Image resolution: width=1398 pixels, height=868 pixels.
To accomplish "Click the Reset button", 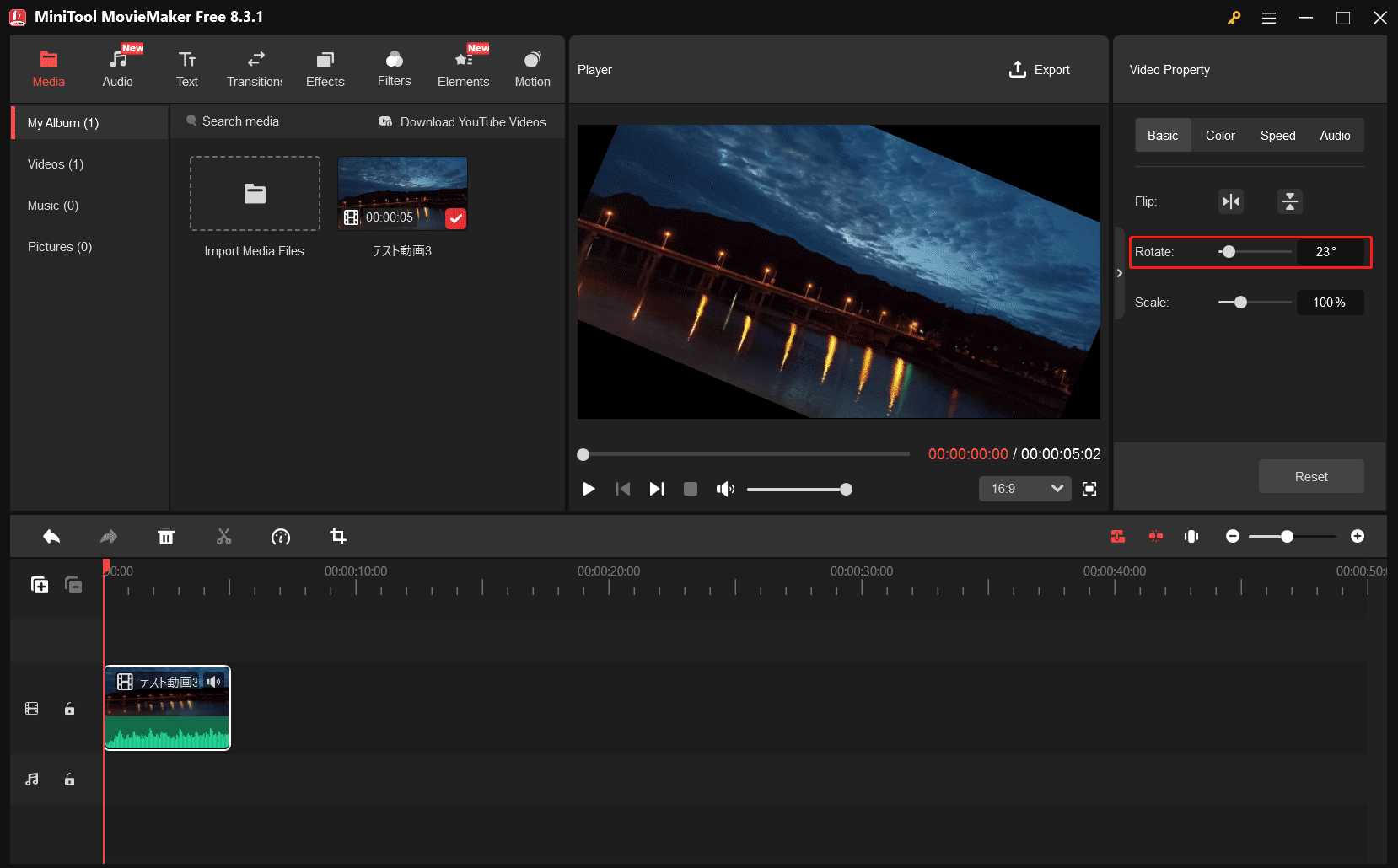I will click(x=1310, y=477).
